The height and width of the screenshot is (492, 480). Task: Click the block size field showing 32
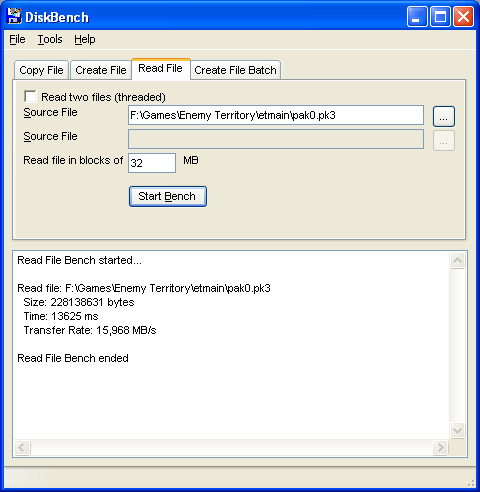[x=152, y=163]
